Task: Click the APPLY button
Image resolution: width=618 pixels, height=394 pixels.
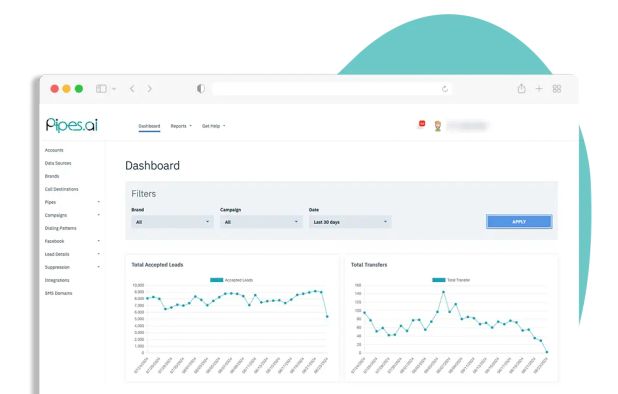Action: click(519, 221)
